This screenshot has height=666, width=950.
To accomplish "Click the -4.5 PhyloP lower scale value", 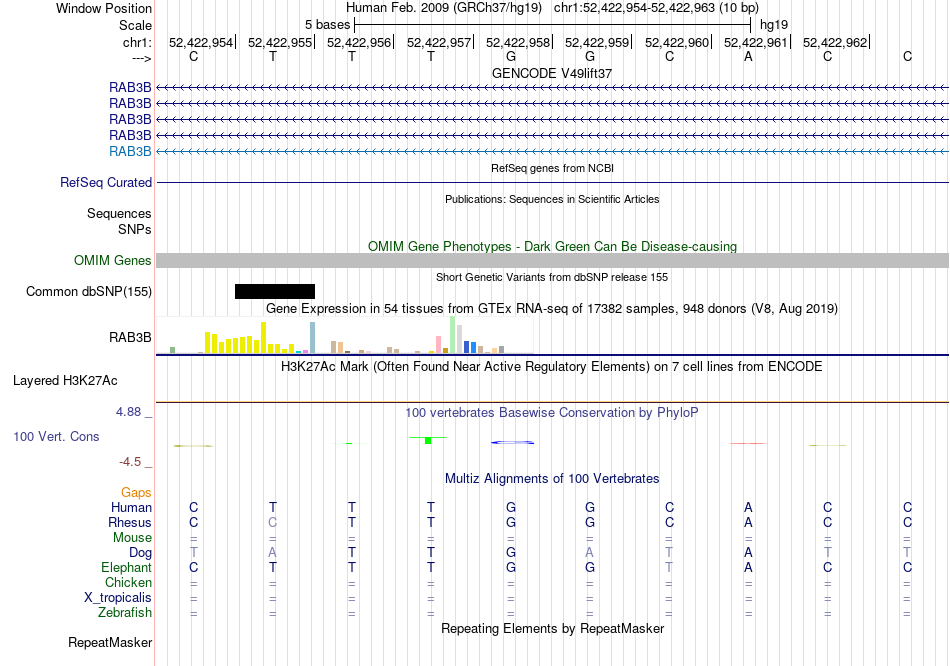I will tap(130, 462).
